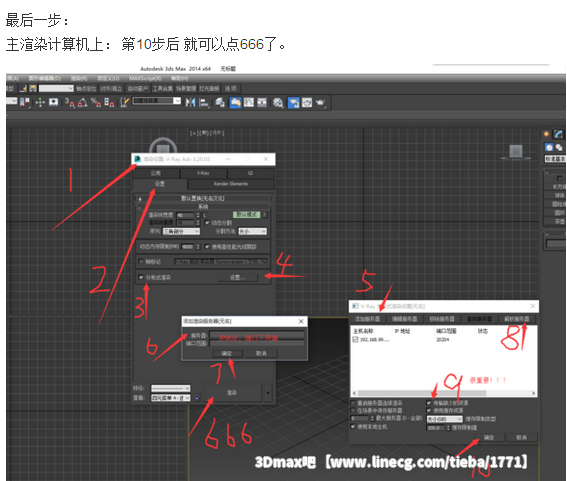Click the ViewCube in the viewport corner
Viewport: 567px width, 481px height.
516,152
